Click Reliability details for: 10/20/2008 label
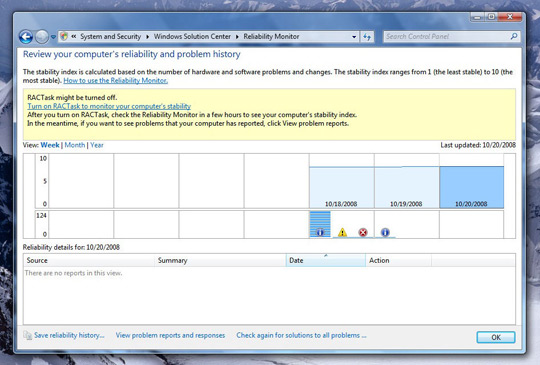 71,247
